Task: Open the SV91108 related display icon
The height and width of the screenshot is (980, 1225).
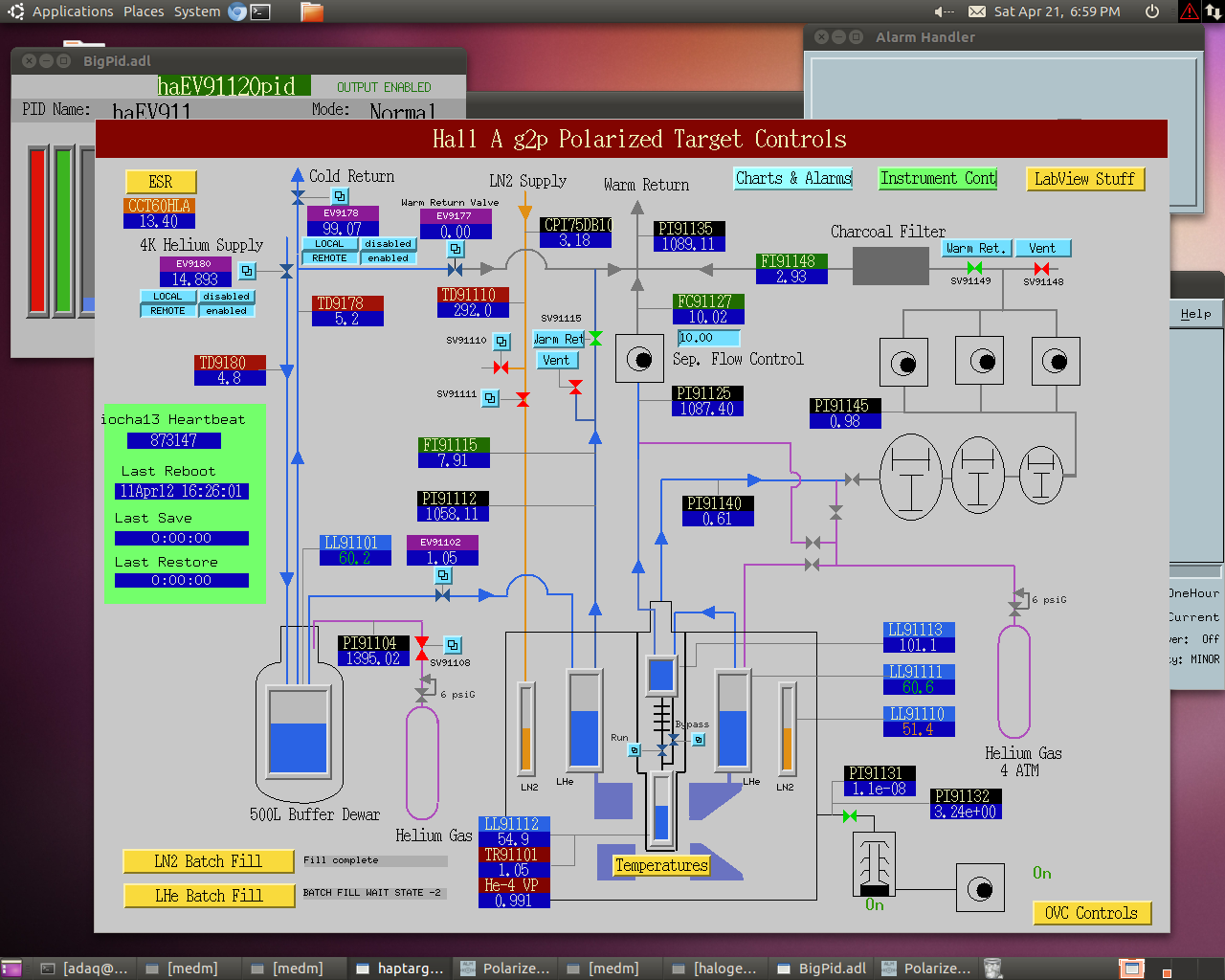Action: pyautogui.click(x=453, y=645)
